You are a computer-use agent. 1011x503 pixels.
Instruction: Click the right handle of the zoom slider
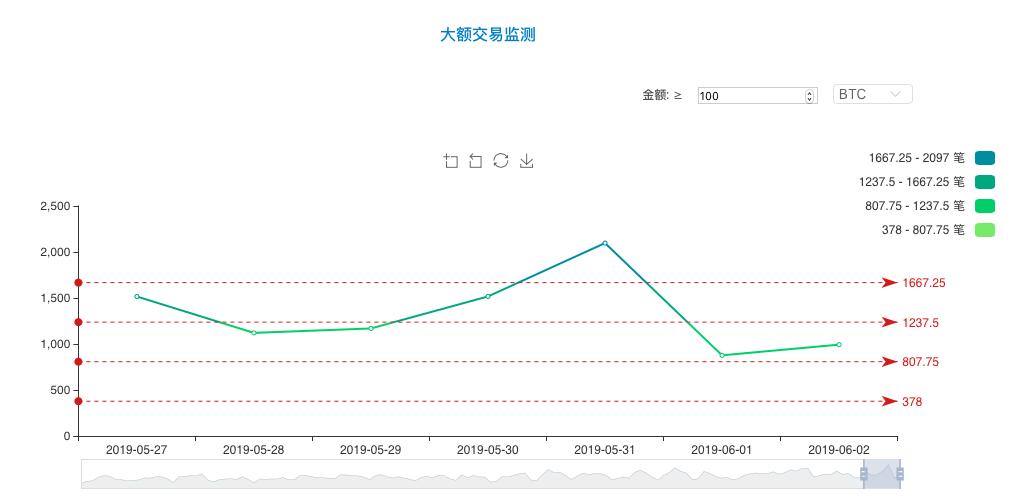click(x=900, y=474)
